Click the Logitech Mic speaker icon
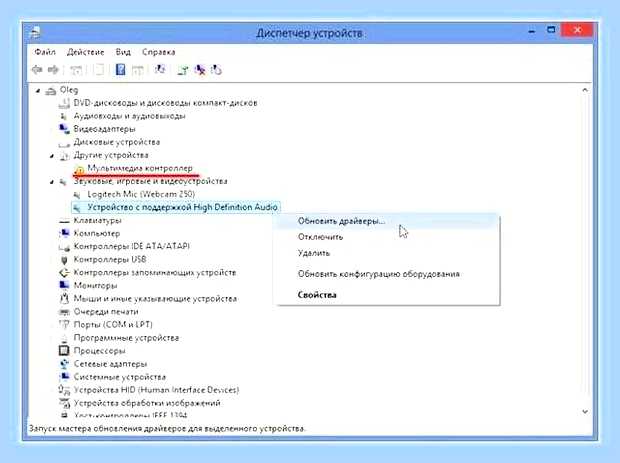Image resolution: width=620 pixels, height=463 pixels. [78, 195]
